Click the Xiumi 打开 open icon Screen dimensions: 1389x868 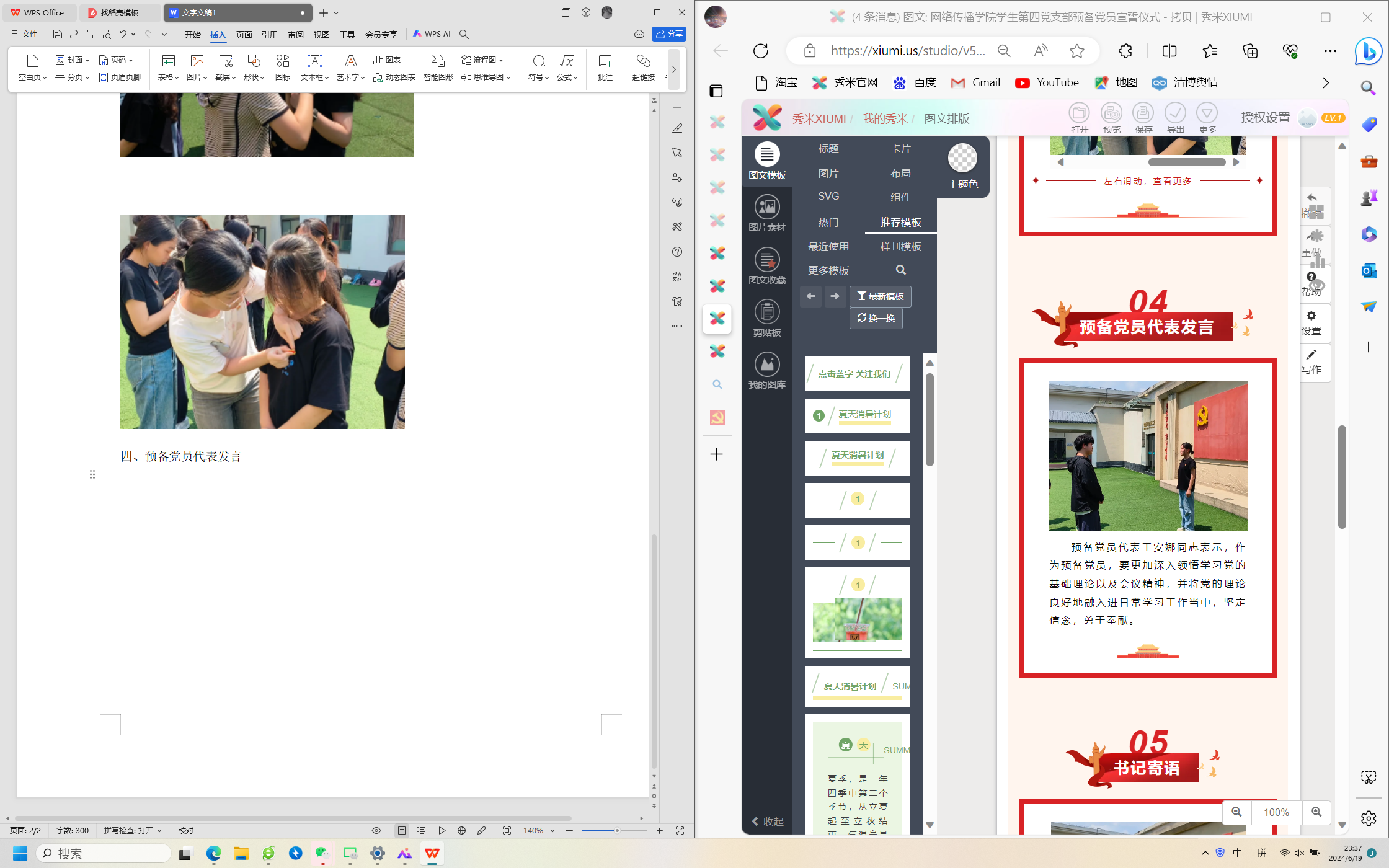pos(1080,118)
